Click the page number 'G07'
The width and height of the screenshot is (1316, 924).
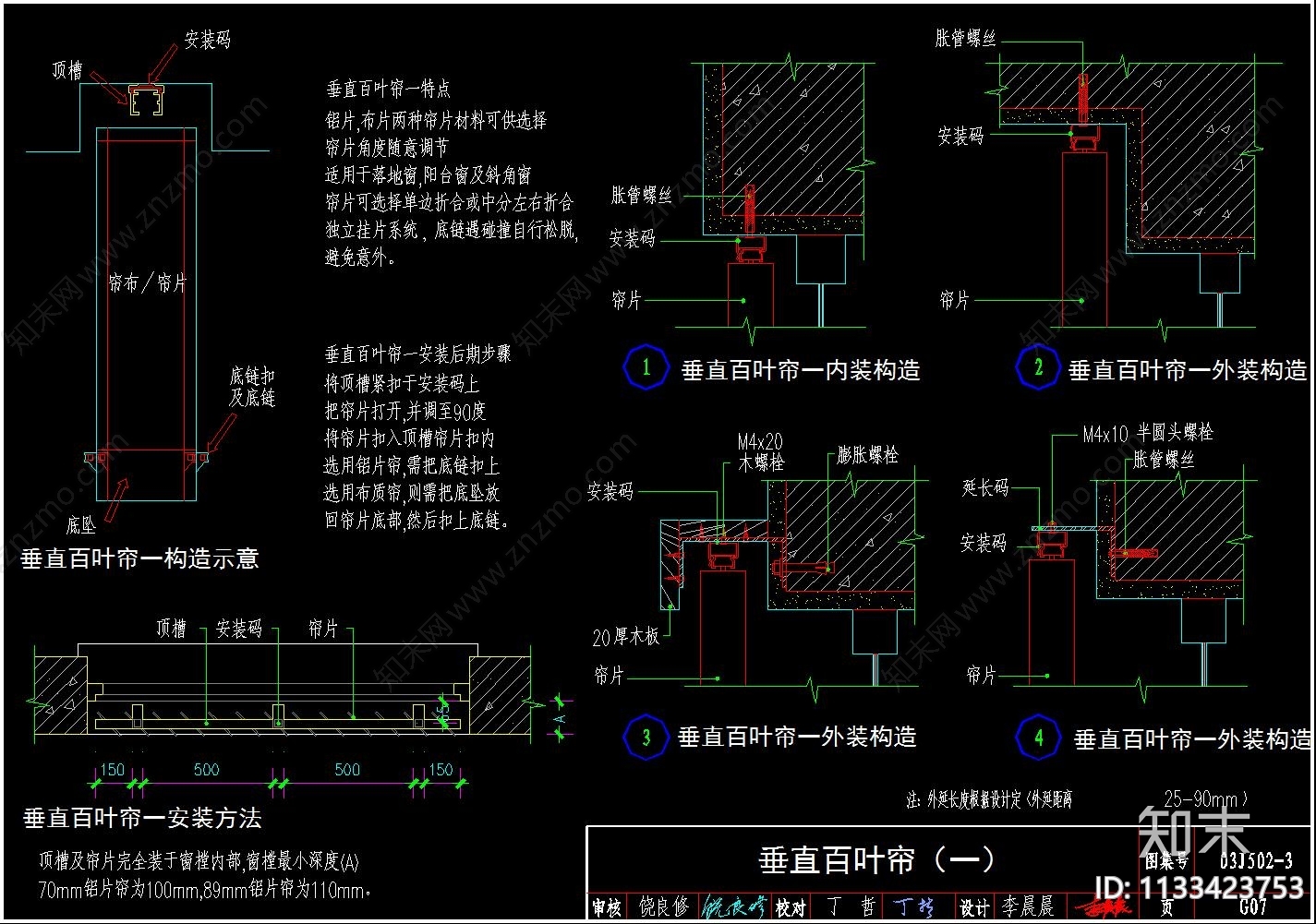click(x=1253, y=906)
